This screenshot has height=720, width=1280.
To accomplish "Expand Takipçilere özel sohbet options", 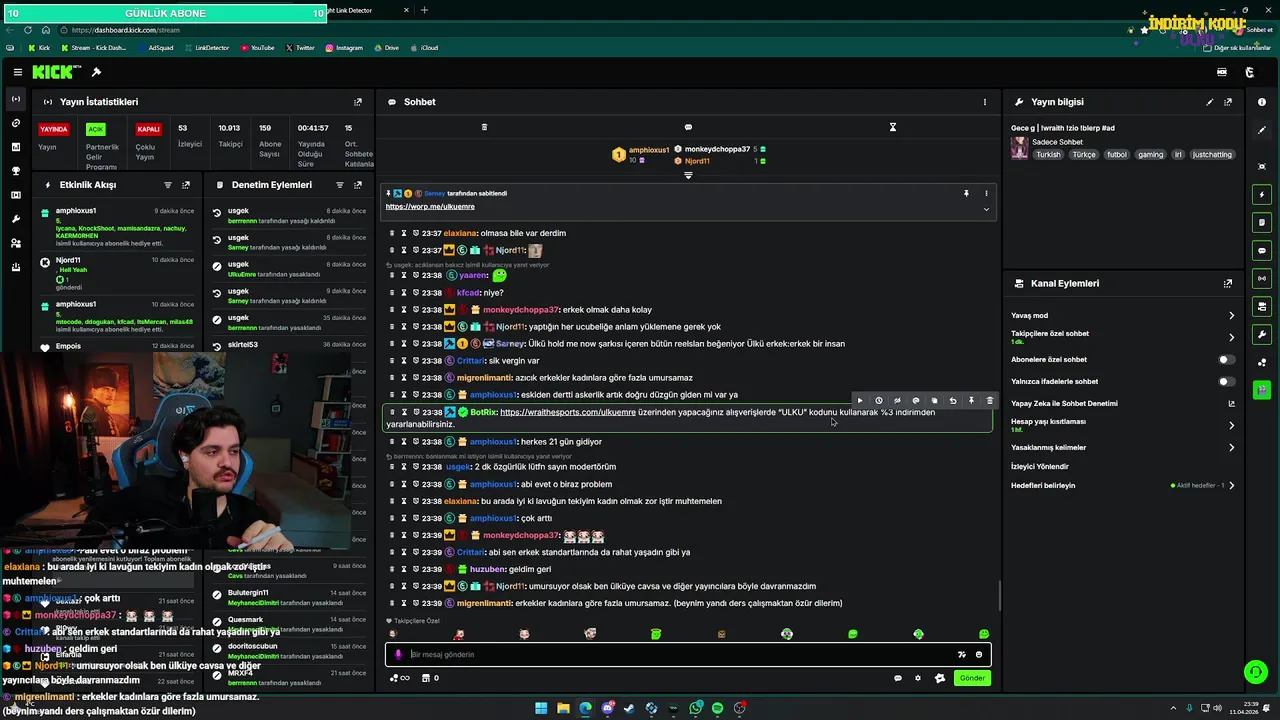I will pos(1231,337).
